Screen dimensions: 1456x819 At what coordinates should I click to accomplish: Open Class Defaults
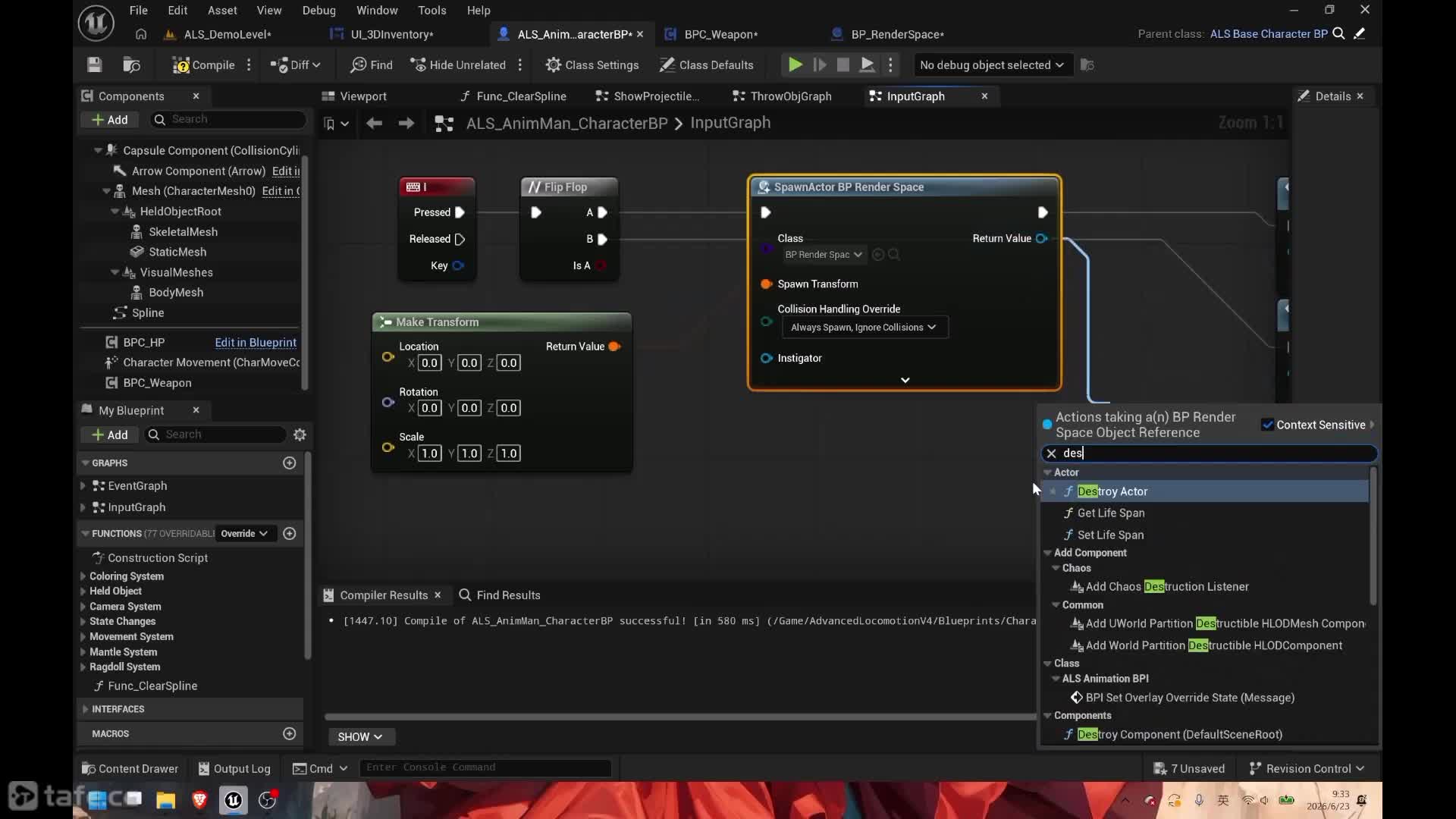point(707,65)
